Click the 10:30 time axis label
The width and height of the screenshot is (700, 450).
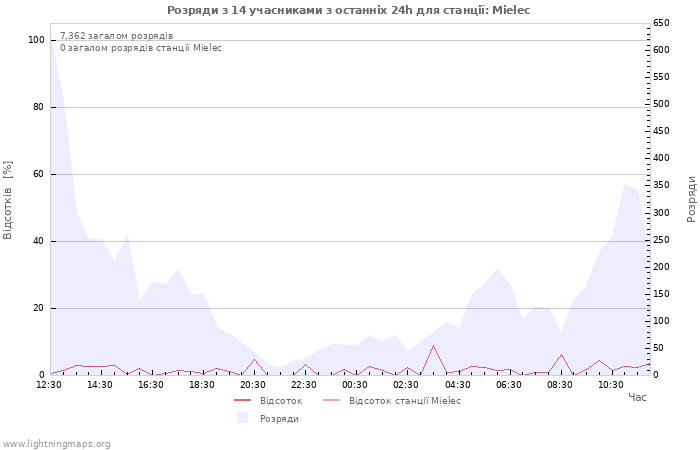(611, 384)
